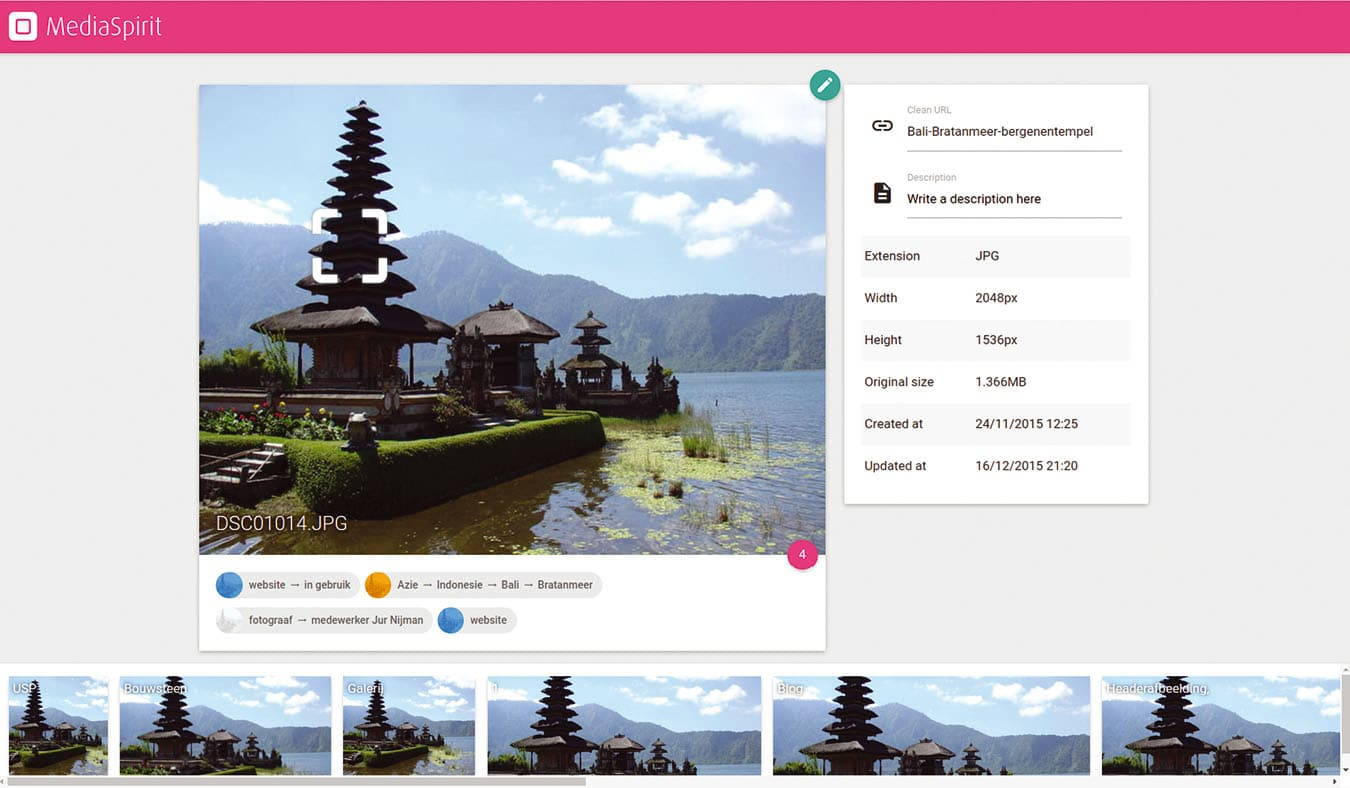The image size is (1350, 788).
Task: Open the unlabeled wide crop thumbnail
Action: [624, 725]
